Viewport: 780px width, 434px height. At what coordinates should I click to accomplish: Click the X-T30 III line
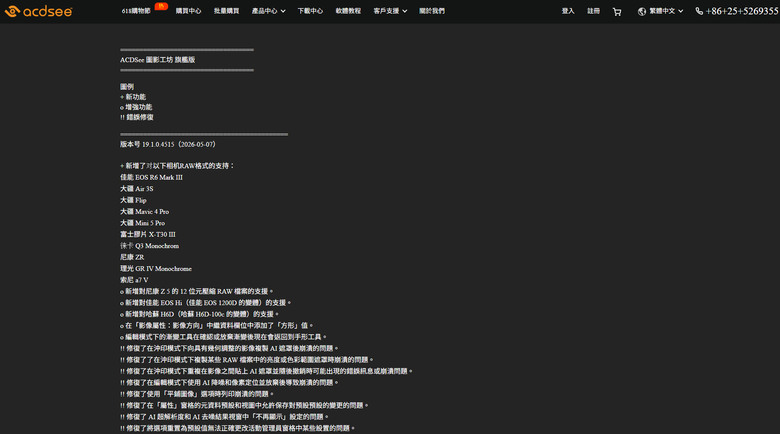(x=148, y=234)
